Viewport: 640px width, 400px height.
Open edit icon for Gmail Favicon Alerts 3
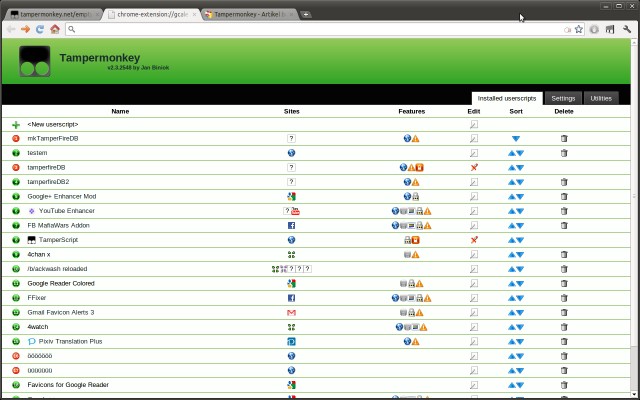[474, 312]
